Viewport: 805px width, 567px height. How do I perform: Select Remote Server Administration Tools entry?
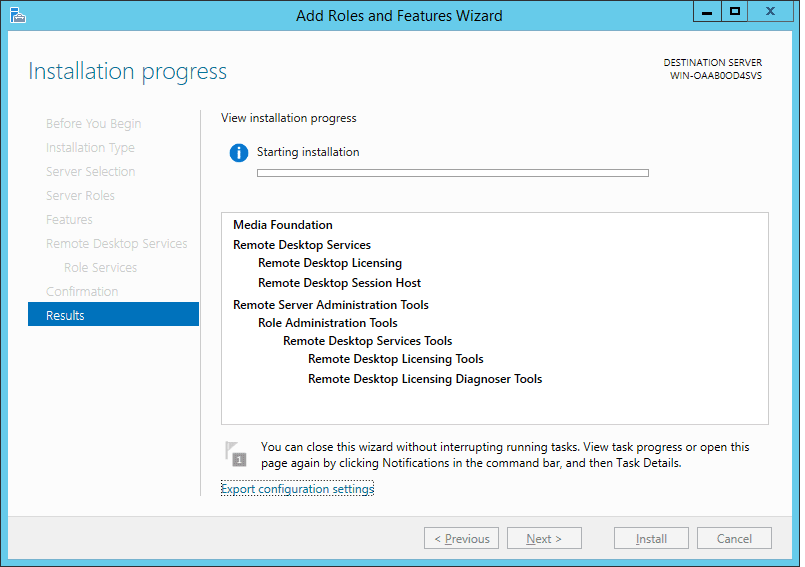click(331, 305)
